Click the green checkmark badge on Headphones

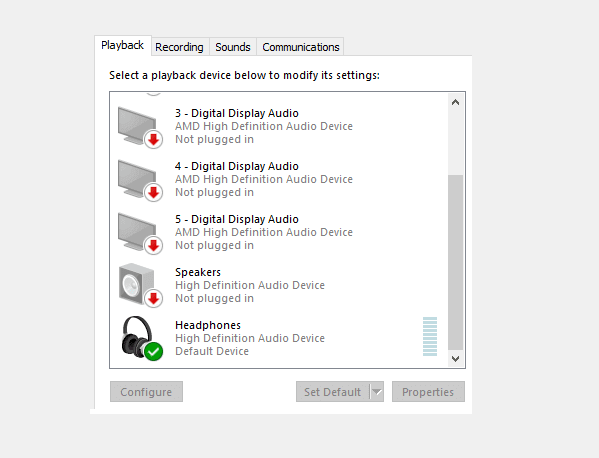[x=154, y=351]
